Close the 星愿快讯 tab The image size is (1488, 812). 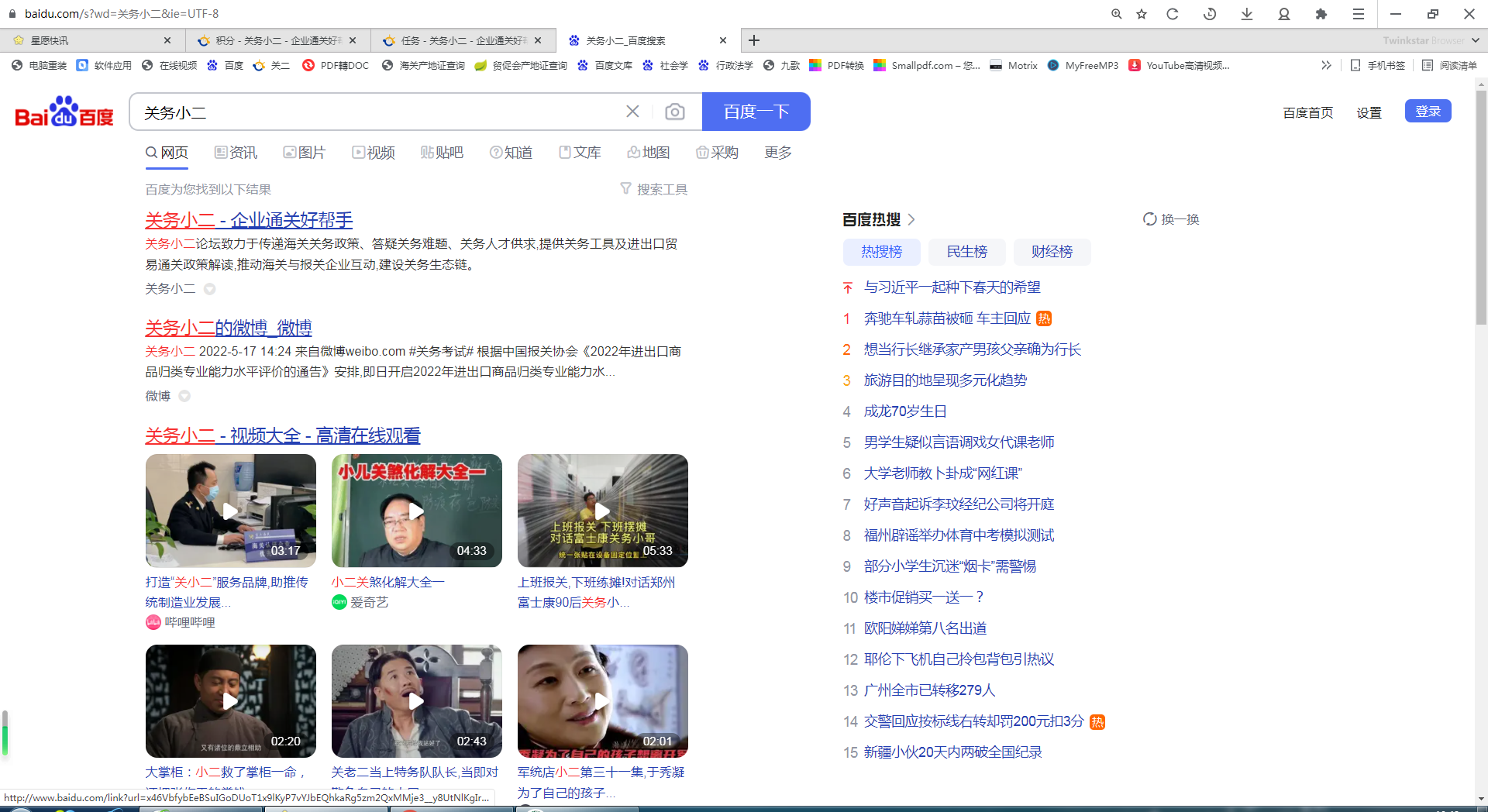tap(167, 40)
